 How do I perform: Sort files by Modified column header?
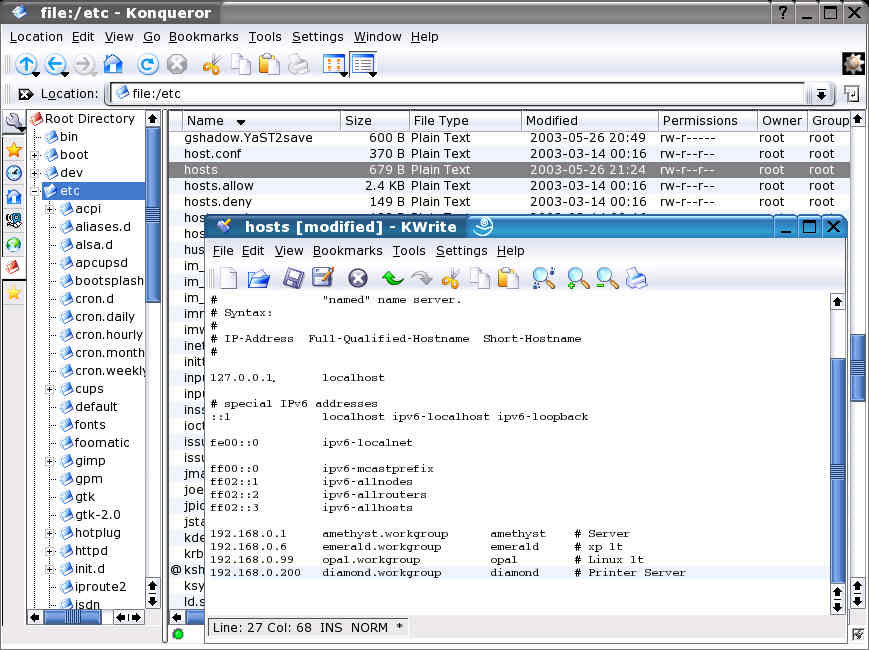pyautogui.click(x=590, y=121)
